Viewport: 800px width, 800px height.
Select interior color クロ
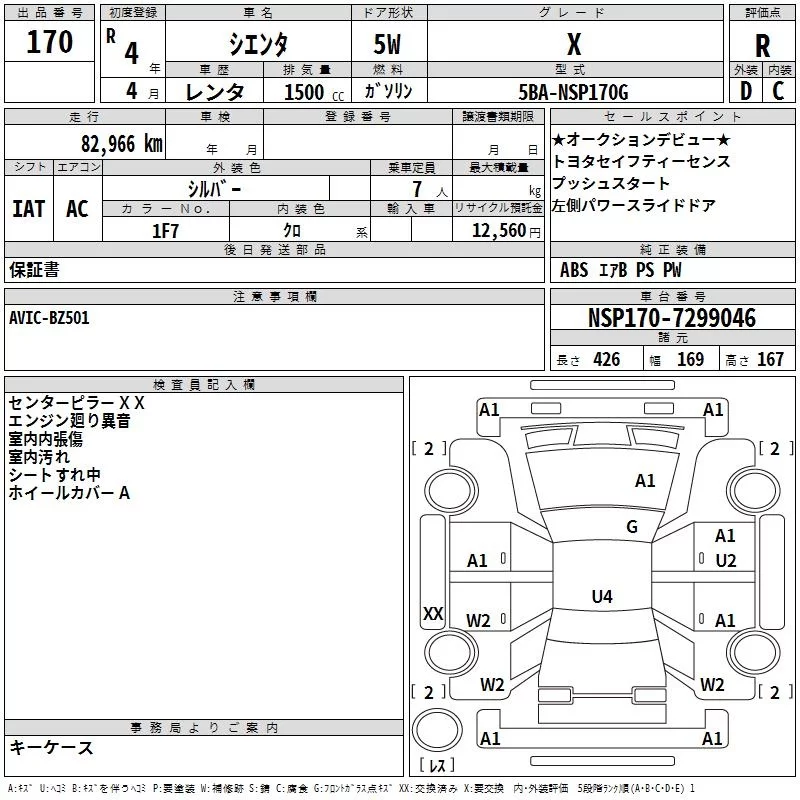(x=292, y=231)
